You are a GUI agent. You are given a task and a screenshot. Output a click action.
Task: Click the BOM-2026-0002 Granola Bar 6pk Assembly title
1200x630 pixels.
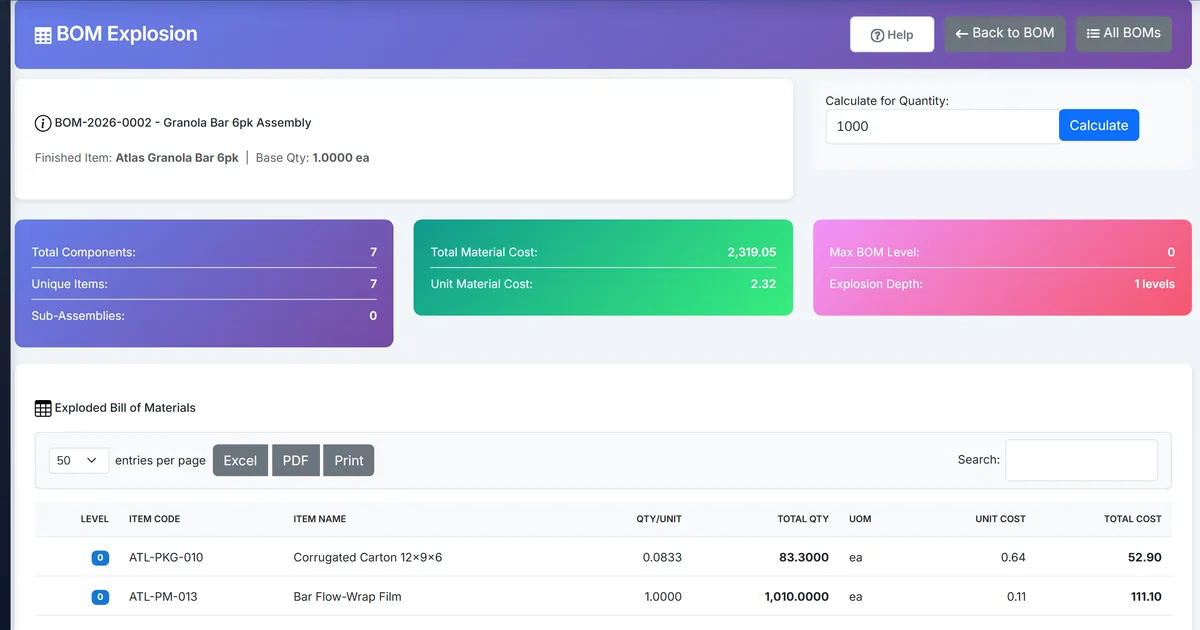[x=183, y=123]
